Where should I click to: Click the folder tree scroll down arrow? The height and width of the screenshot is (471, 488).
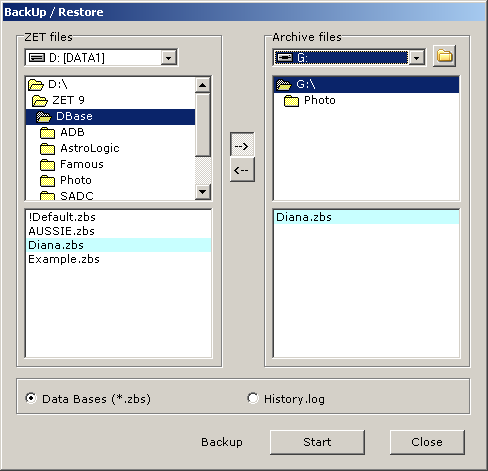pyautogui.click(x=202, y=192)
